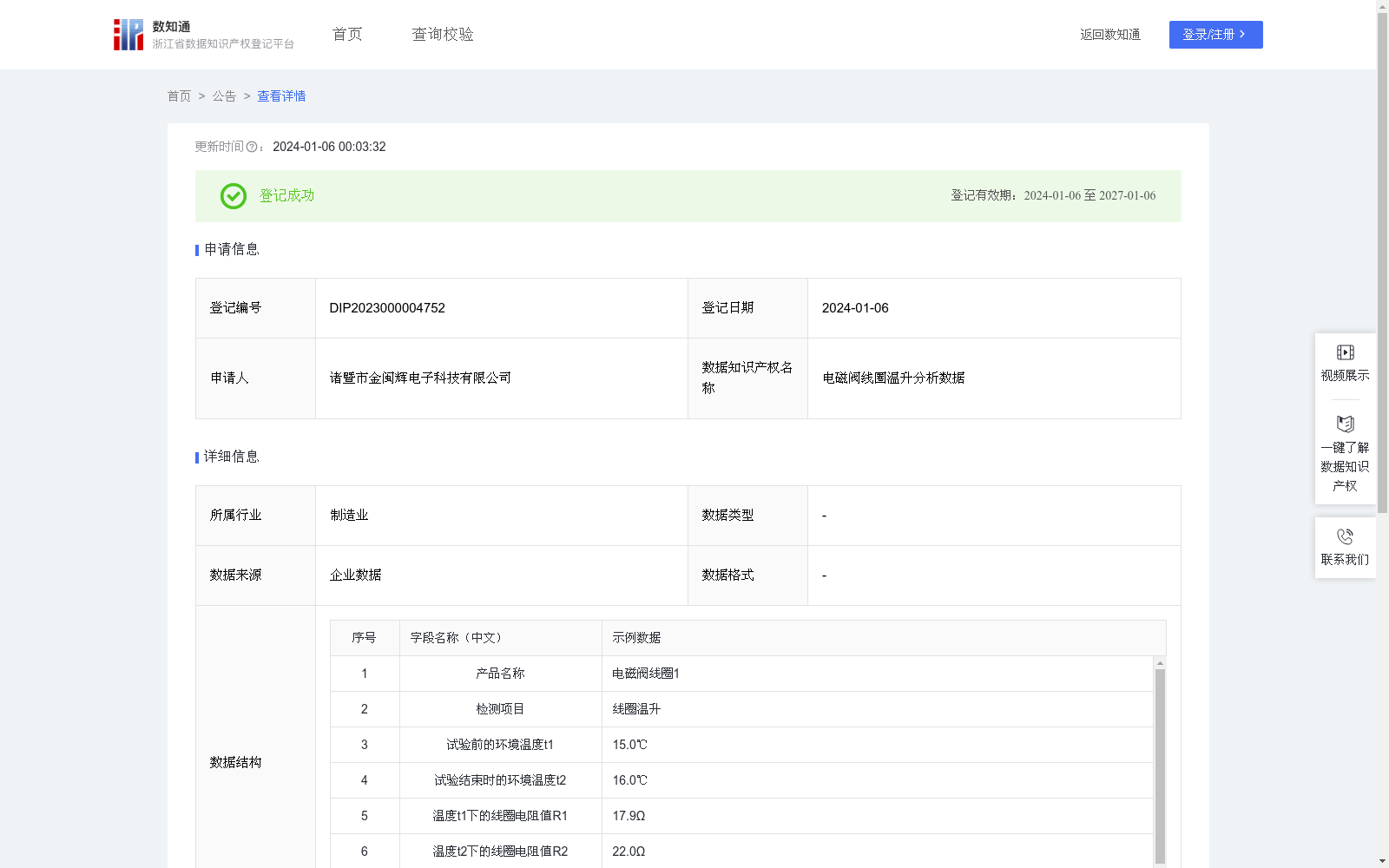Click the green 登记成功 checkmark icon
Image resolution: width=1389 pixels, height=868 pixels.
[234, 196]
